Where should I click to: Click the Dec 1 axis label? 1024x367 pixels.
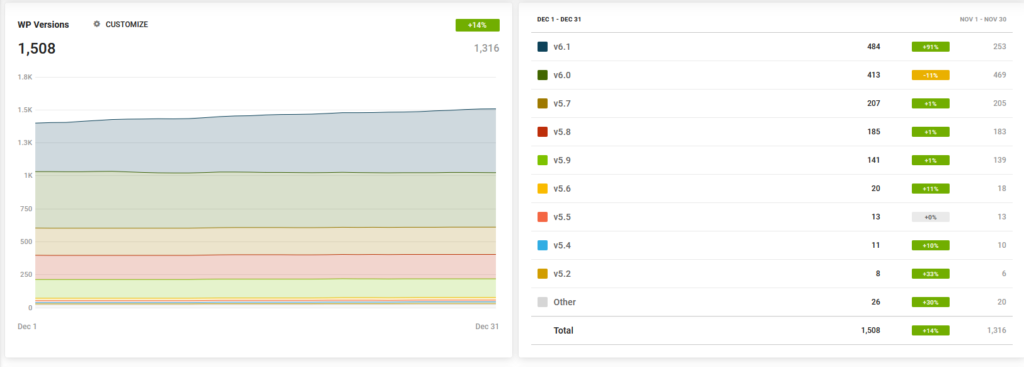coord(27,326)
